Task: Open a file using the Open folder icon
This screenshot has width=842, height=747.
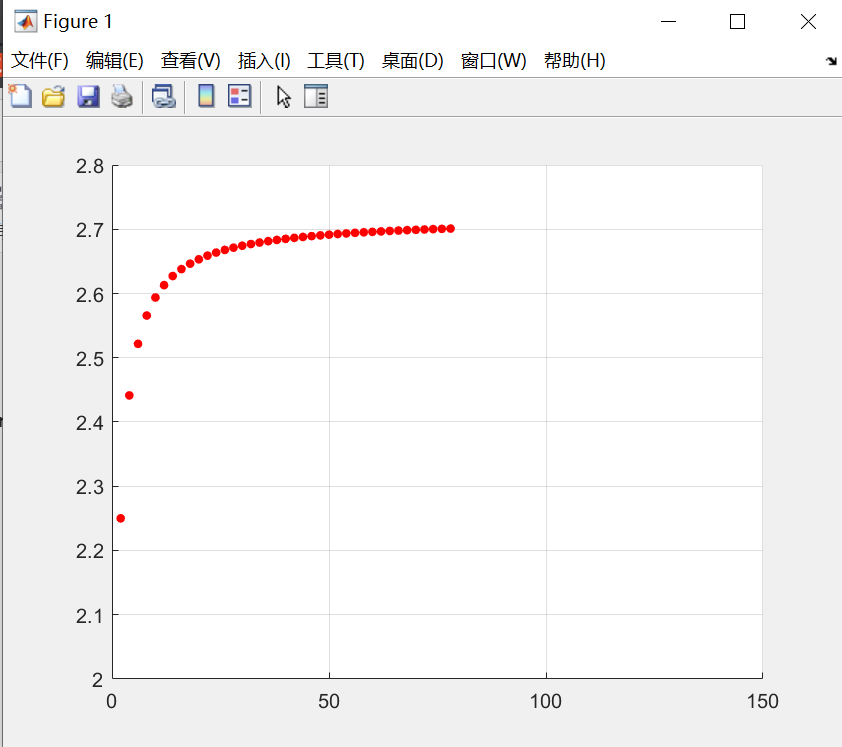Action: 53,96
